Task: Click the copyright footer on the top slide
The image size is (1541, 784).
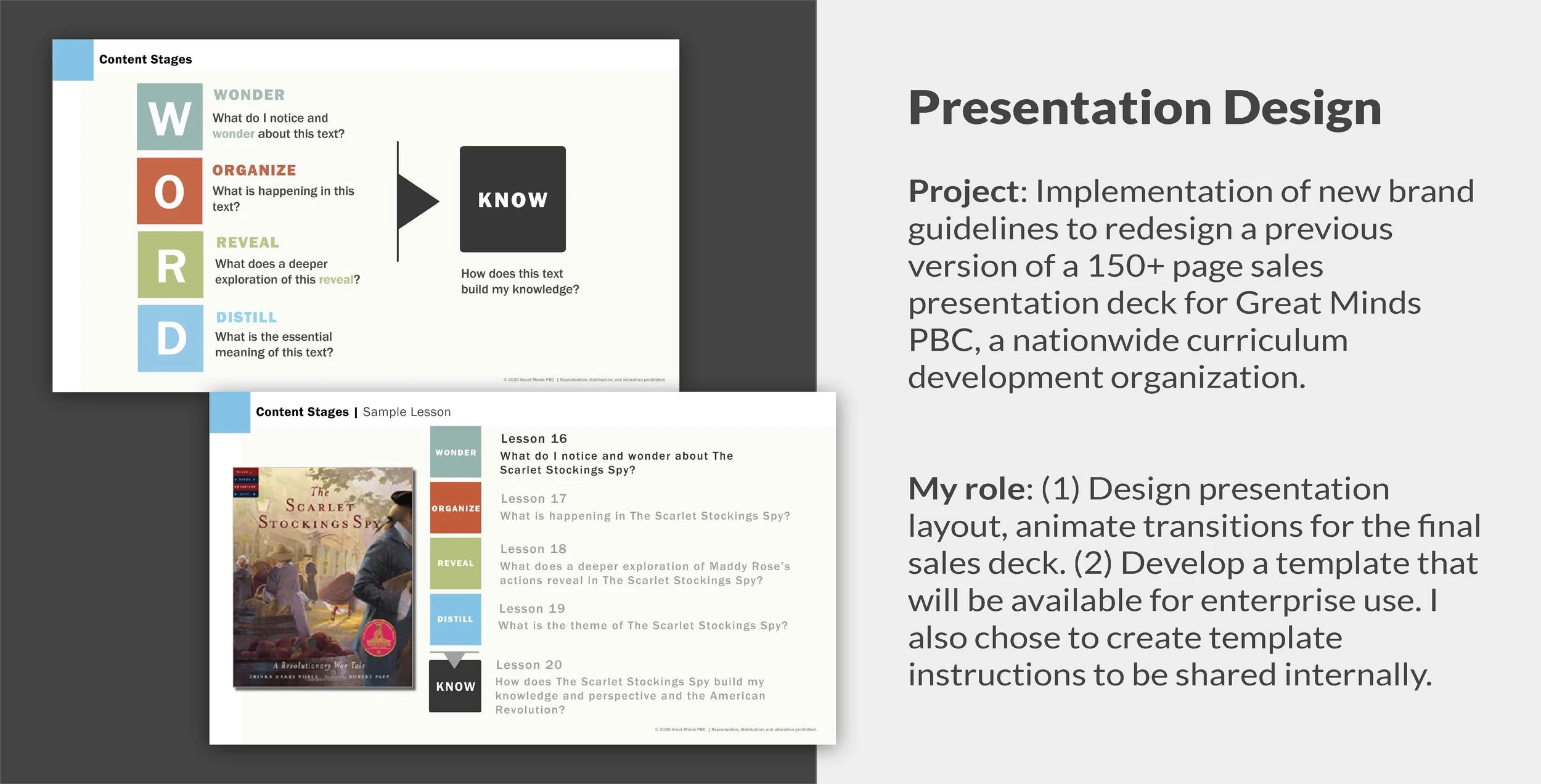Action: pos(584,380)
